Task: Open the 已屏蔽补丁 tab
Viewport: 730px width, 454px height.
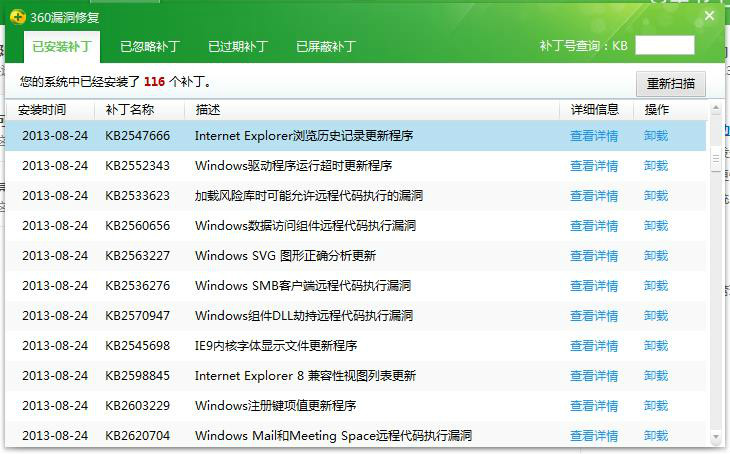Action: [326, 47]
